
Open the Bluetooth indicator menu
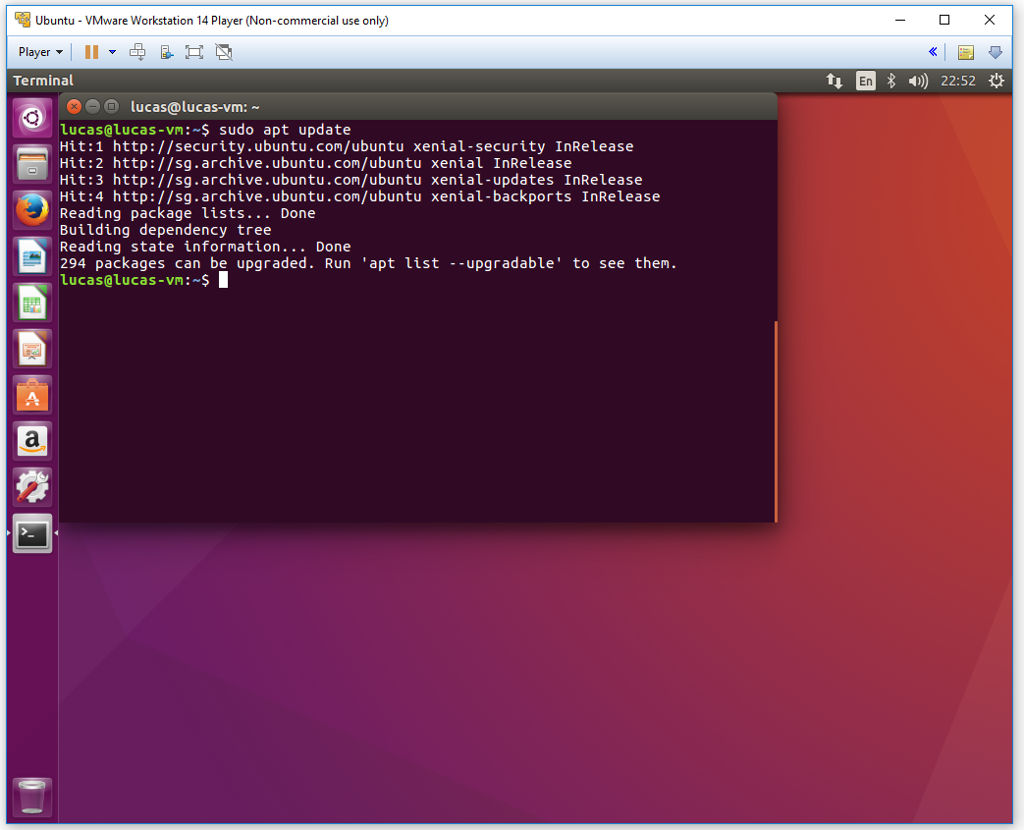point(891,81)
